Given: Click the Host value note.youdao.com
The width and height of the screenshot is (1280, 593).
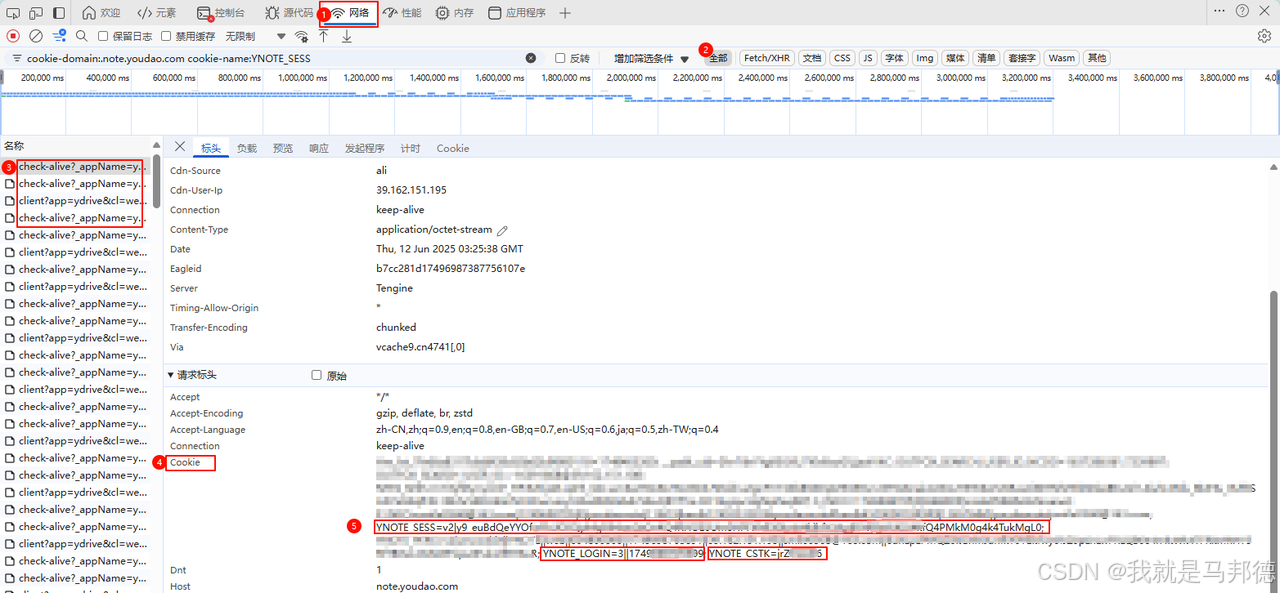Looking at the screenshot, I should click(x=417, y=587).
